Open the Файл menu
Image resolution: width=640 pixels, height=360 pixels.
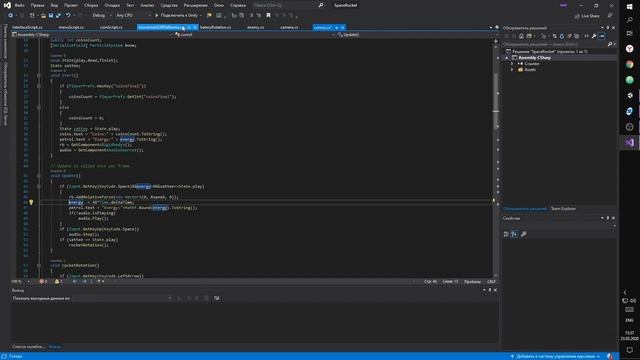(19, 5)
